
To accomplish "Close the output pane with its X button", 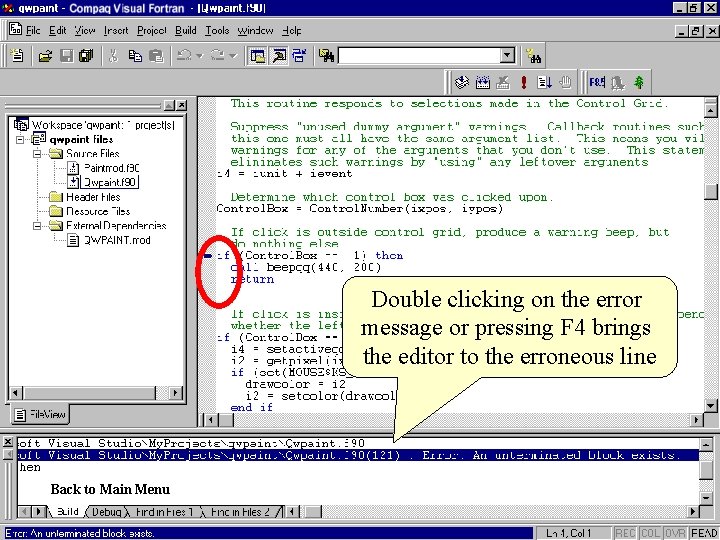I will click(7, 442).
